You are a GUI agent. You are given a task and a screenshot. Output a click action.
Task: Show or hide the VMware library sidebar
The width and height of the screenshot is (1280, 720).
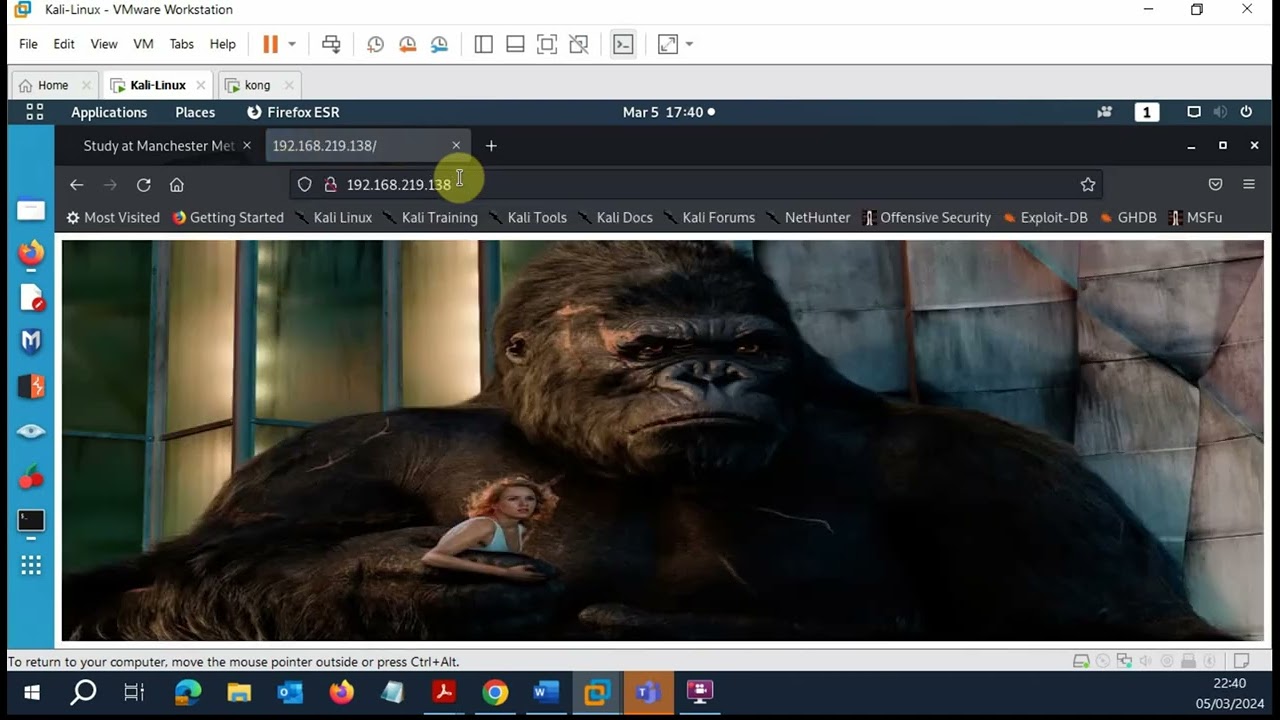pos(484,44)
